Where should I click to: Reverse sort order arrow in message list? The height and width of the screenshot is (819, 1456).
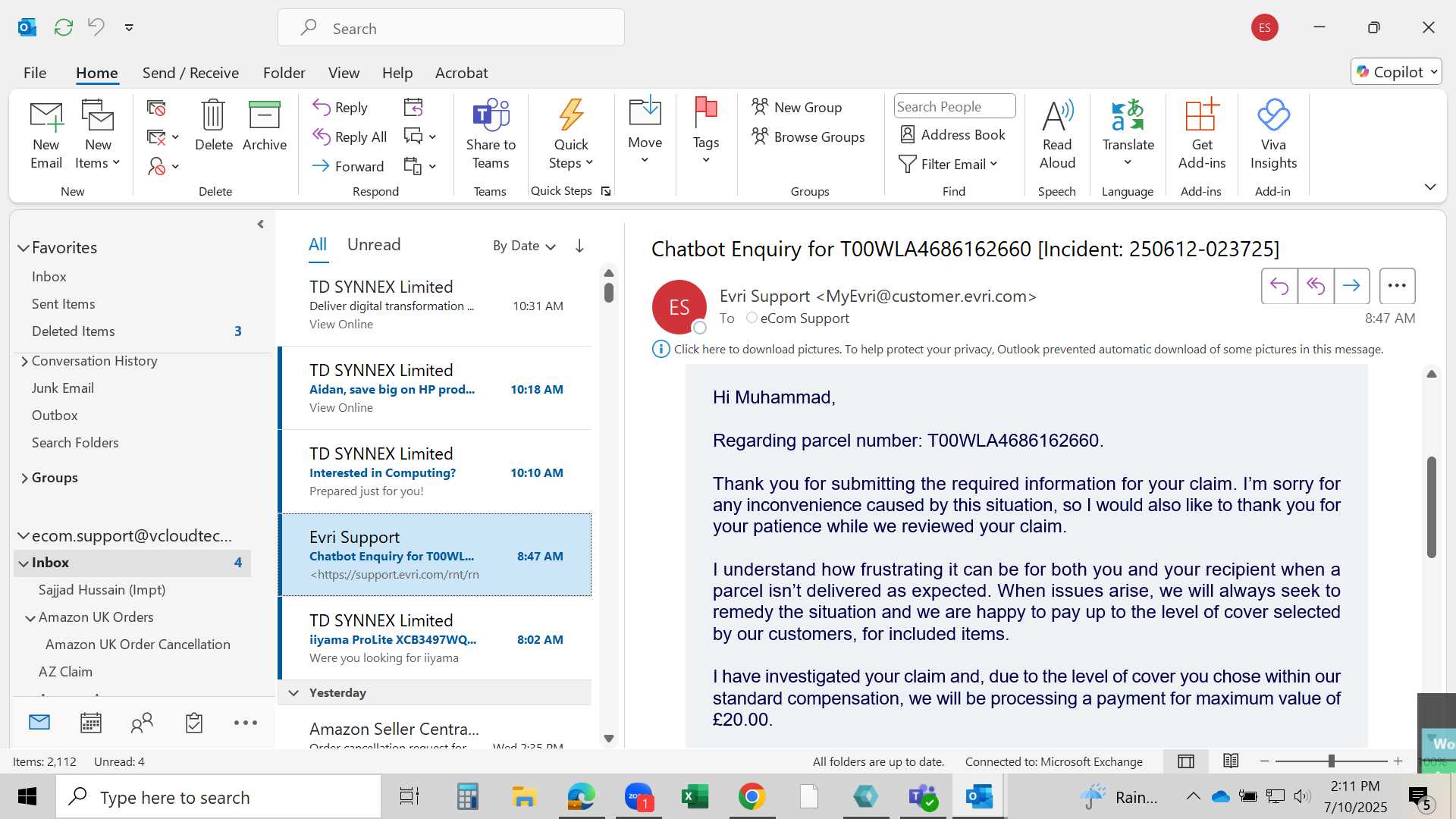pos(579,246)
